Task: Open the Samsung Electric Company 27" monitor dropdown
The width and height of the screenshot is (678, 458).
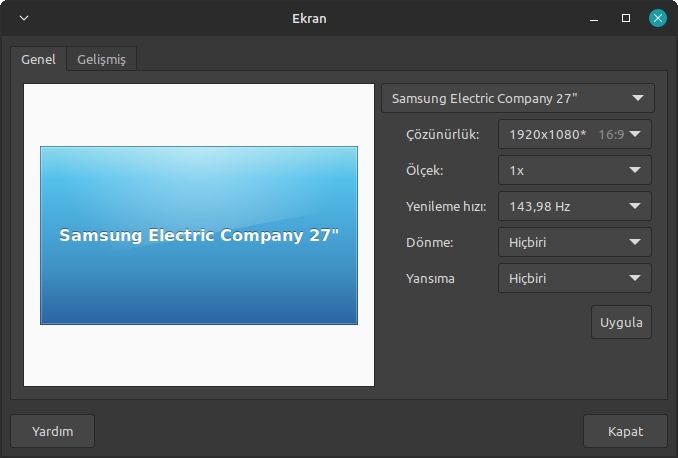Action: click(x=518, y=98)
